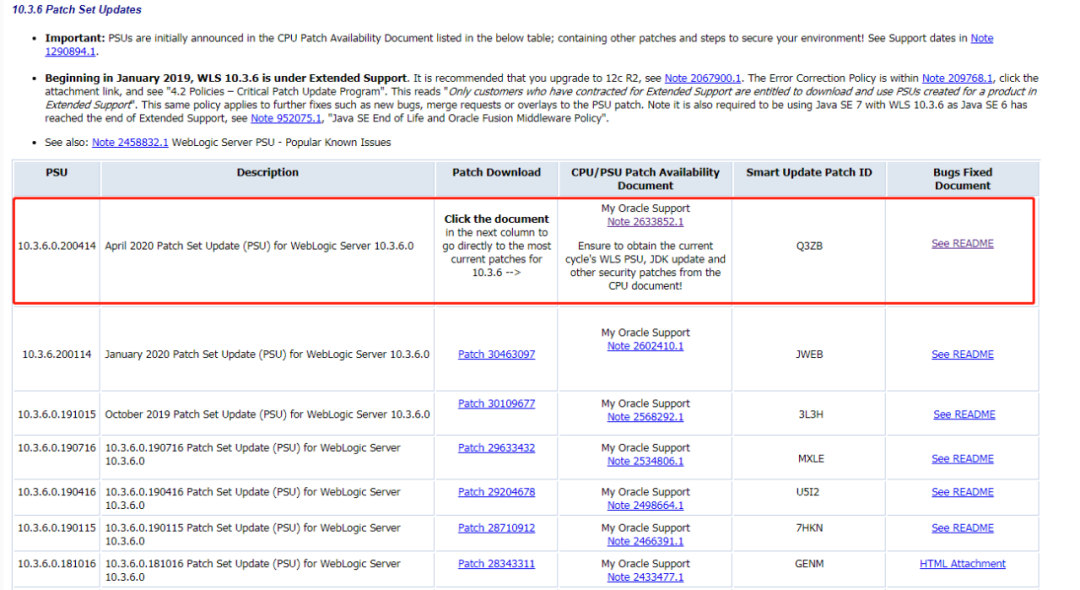
Task: Select PSU number 10.3.6.0.190716 in PSU column
Action: pos(56,448)
